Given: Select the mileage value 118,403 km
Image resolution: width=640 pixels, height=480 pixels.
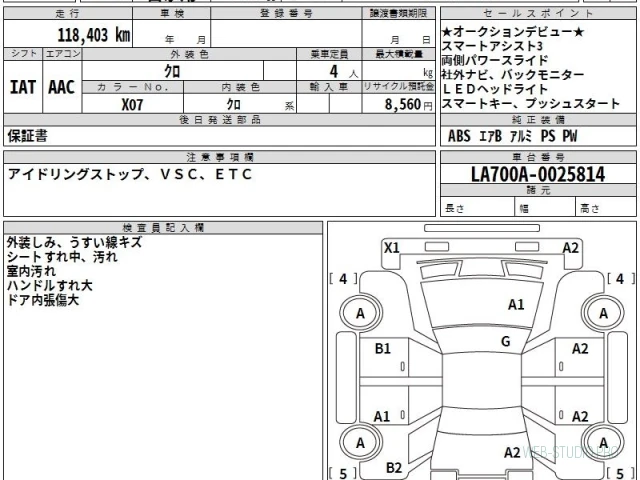Looking at the screenshot, I should click(94, 35).
